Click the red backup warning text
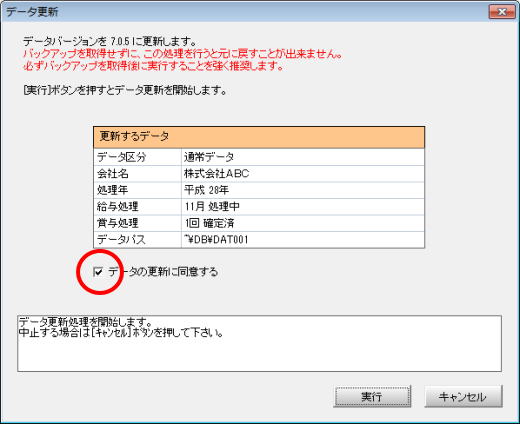 (x=183, y=60)
